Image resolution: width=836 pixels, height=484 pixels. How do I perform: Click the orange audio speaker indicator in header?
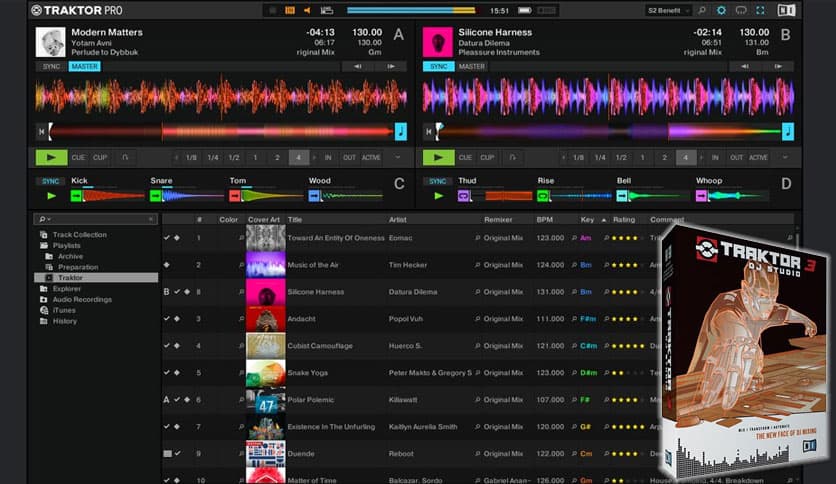pos(307,10)
